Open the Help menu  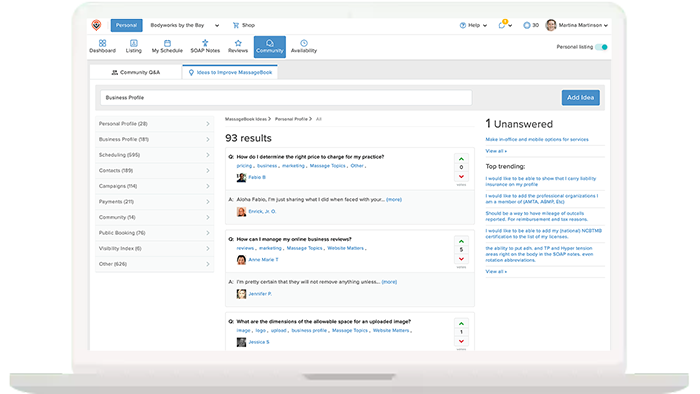coord(473,25)
